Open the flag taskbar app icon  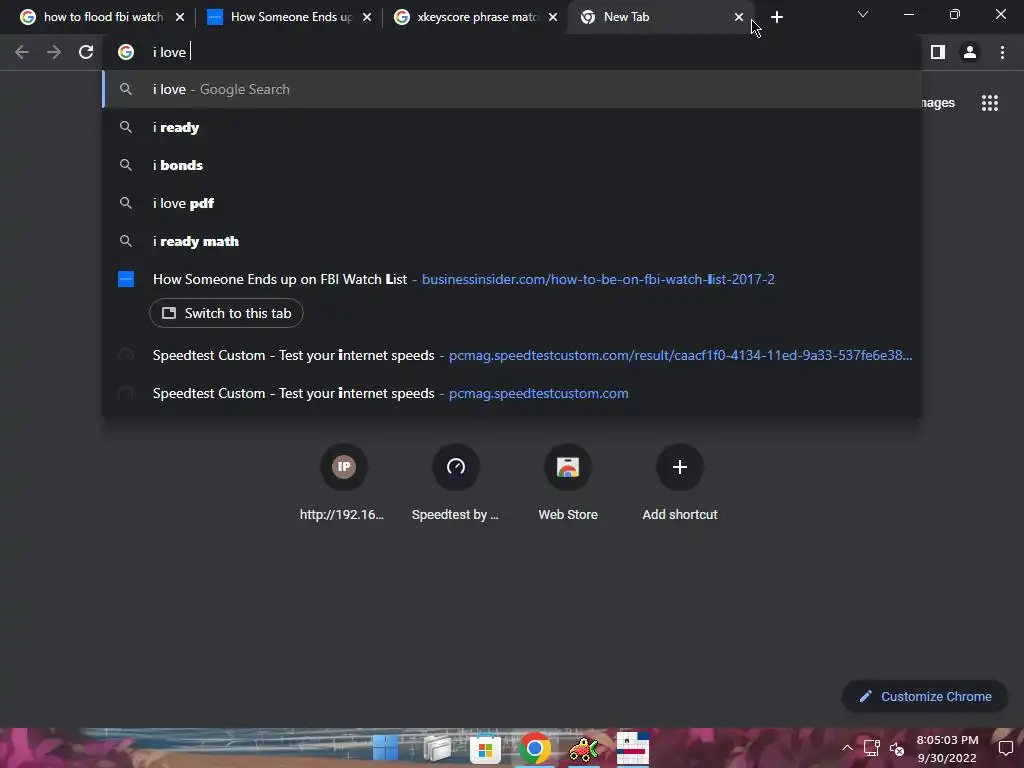(x=633, y=748)
